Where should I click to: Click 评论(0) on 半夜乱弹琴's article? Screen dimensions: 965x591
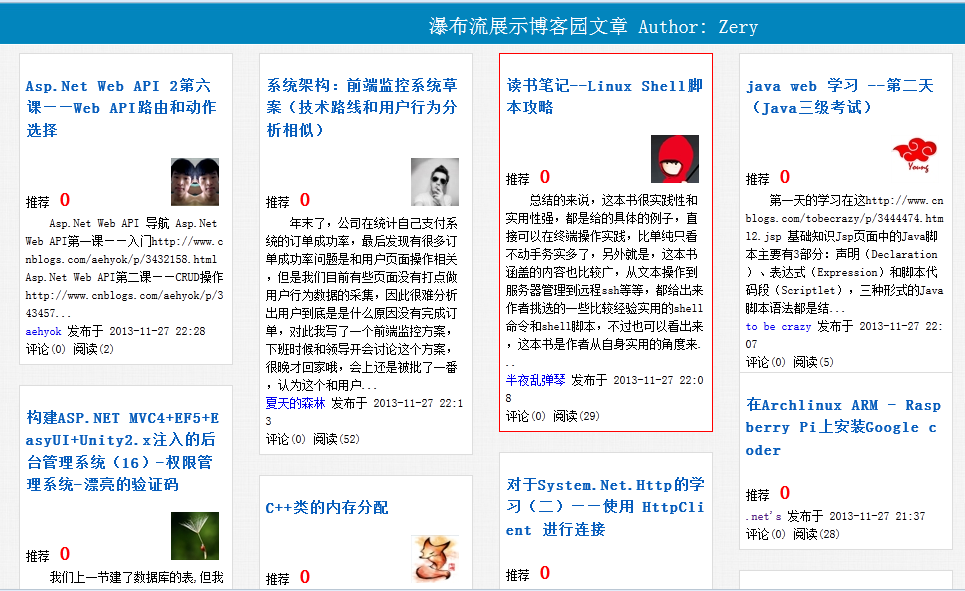526,416
